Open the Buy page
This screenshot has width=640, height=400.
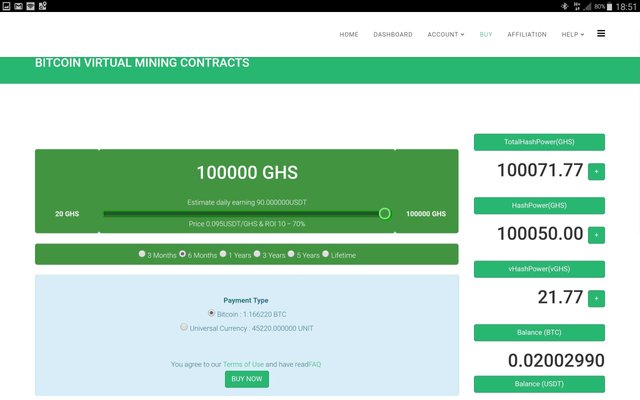tap(486, 35)
